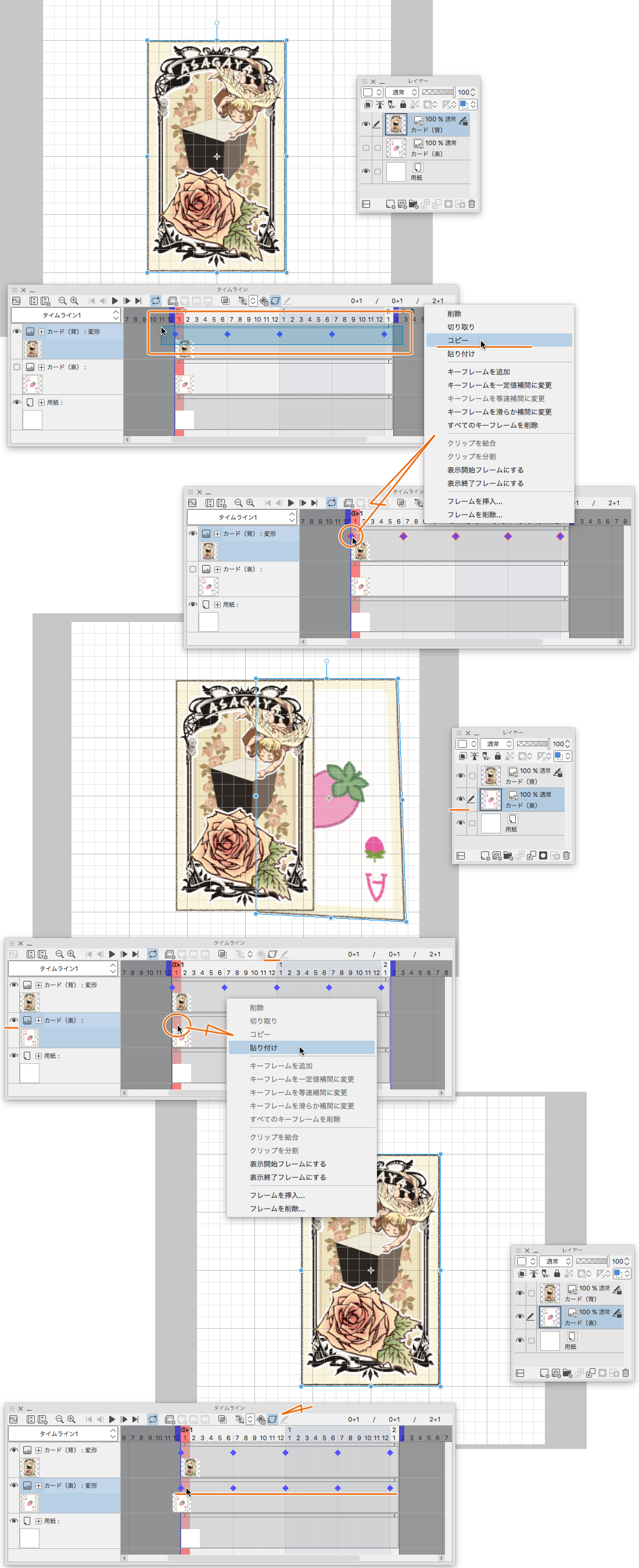Zoom in the topmost timeline panel

(74, 301)
